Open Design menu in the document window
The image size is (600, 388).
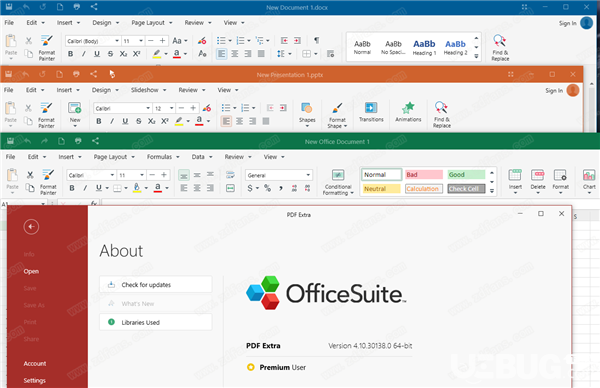pos(106,23)
